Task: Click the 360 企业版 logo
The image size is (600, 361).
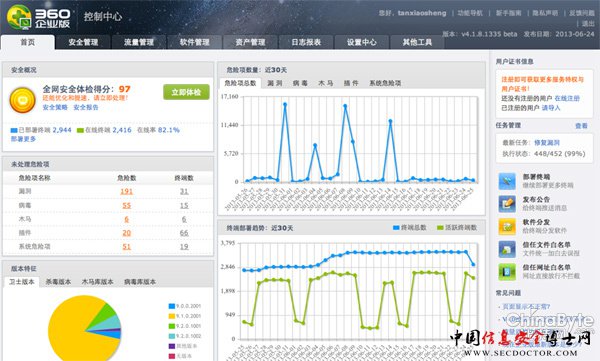Action: point(39,18)
